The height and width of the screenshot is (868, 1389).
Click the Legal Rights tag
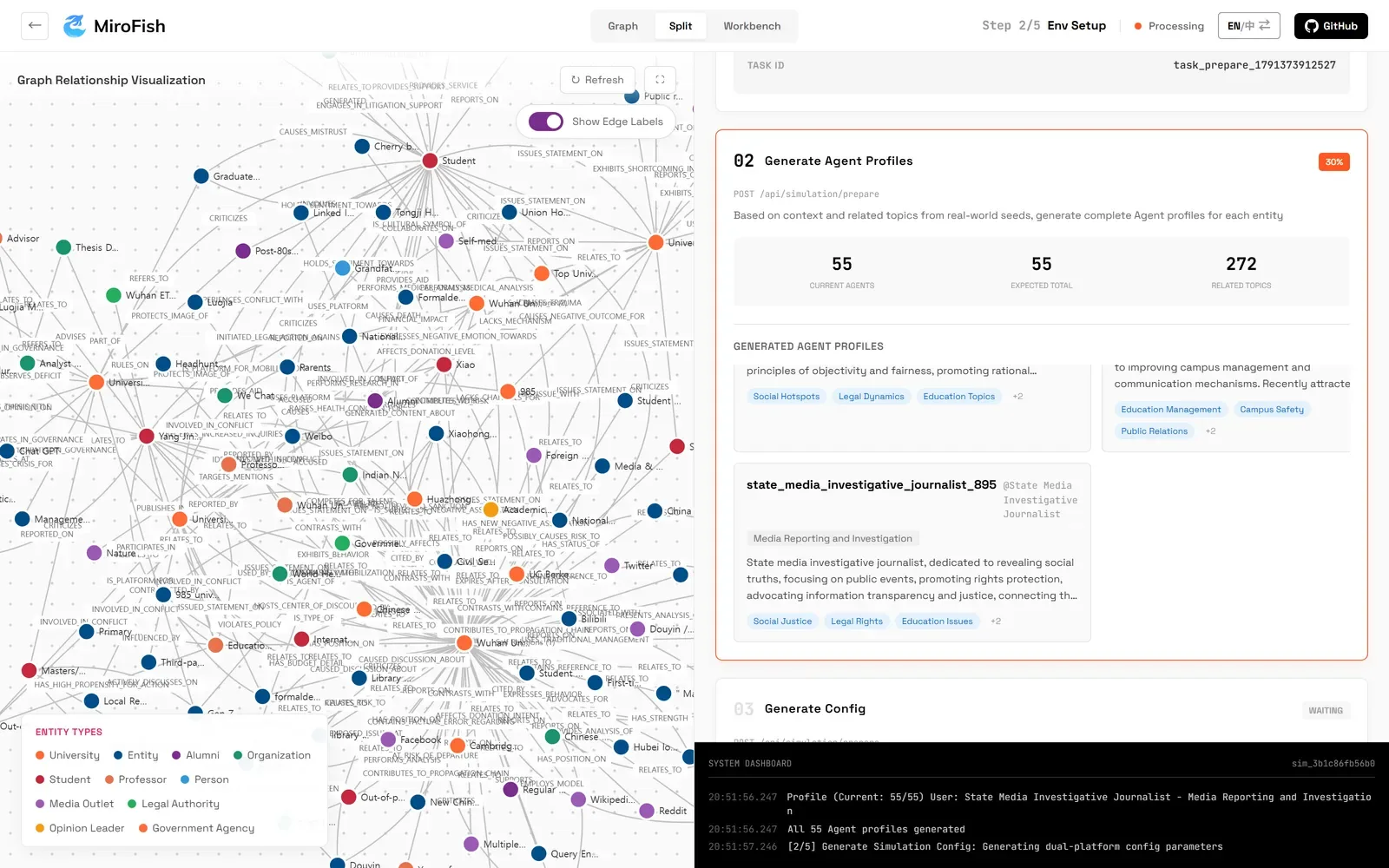pos(857,621)
